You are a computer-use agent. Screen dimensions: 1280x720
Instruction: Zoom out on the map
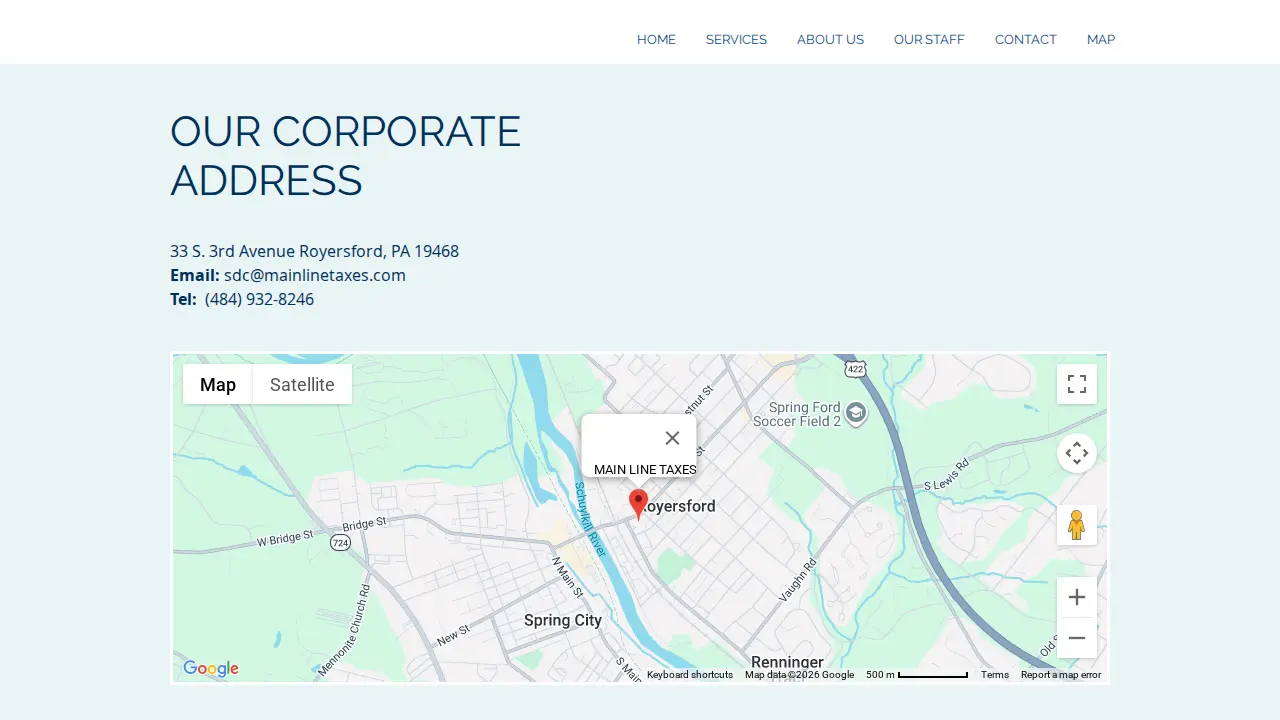1077,638
